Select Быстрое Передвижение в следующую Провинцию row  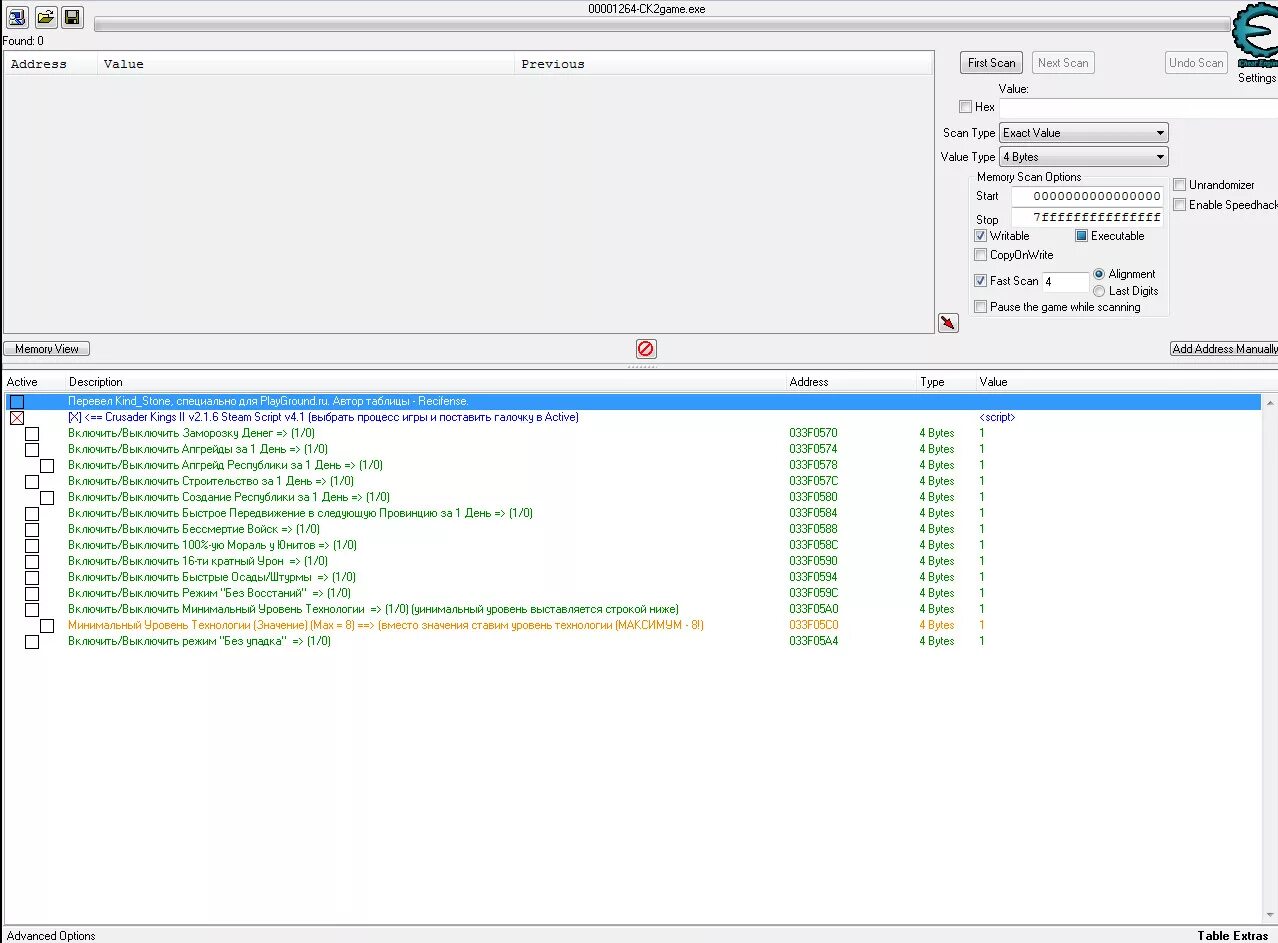pyautogui.click(x=630, y=513)
